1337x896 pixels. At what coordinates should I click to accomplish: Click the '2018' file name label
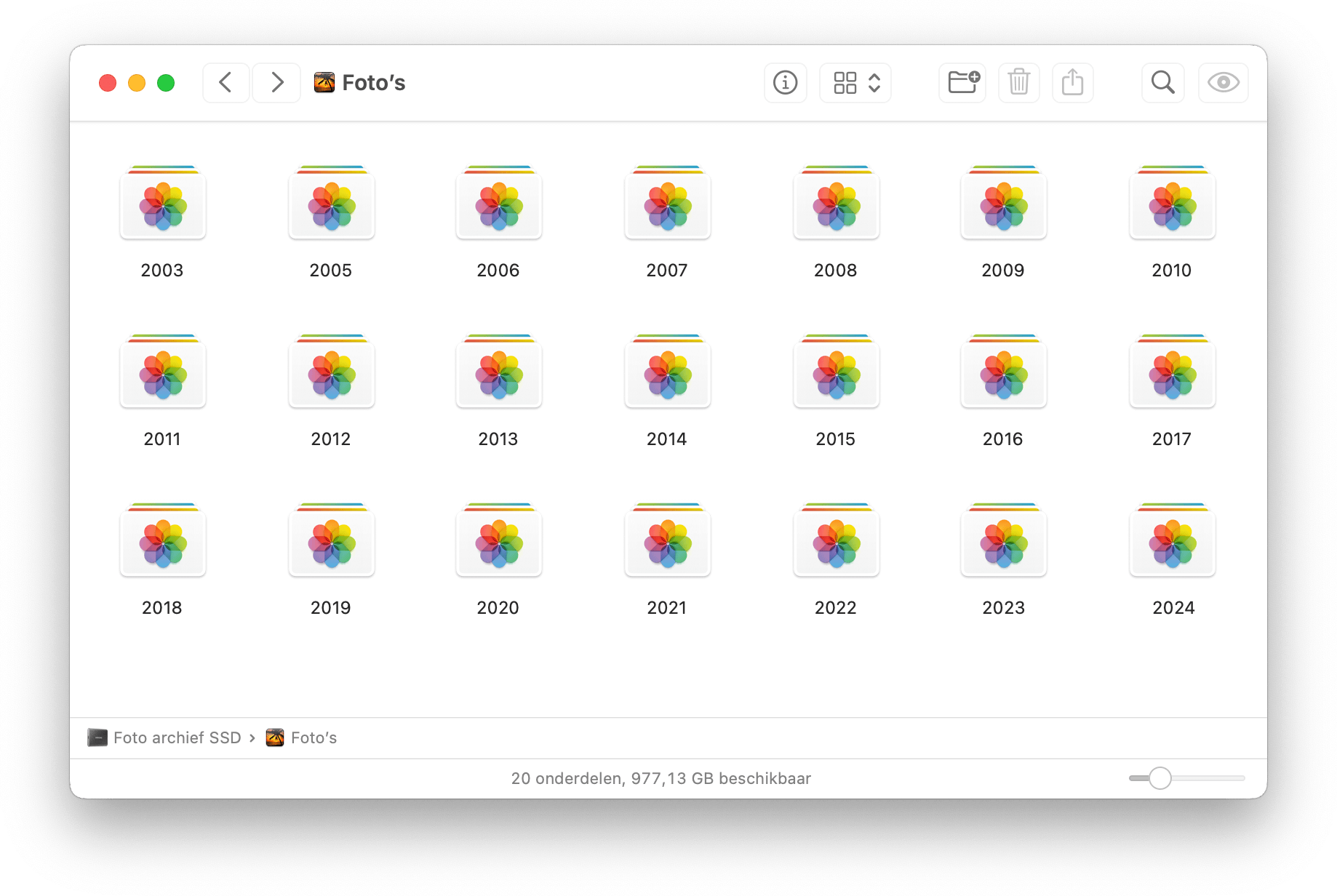point(162,608)
